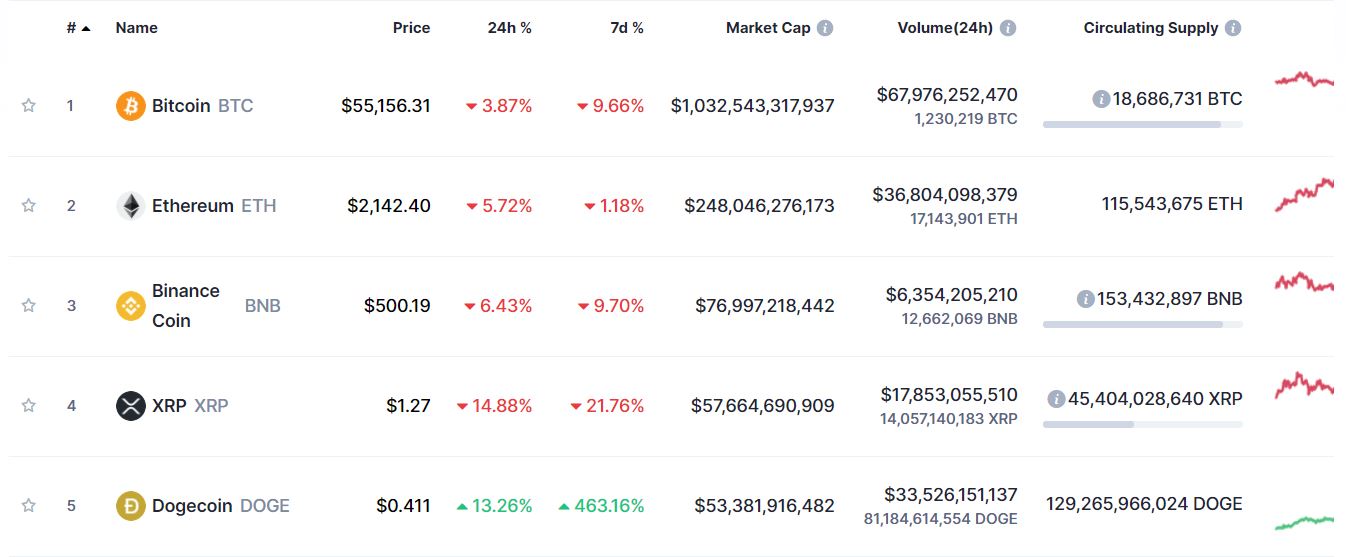Click Bitcoin circulating supply progress bar
Image resolution: width=1346 pixels, height=557 pixels.
pyautogui.click(x=1142, y=124)
